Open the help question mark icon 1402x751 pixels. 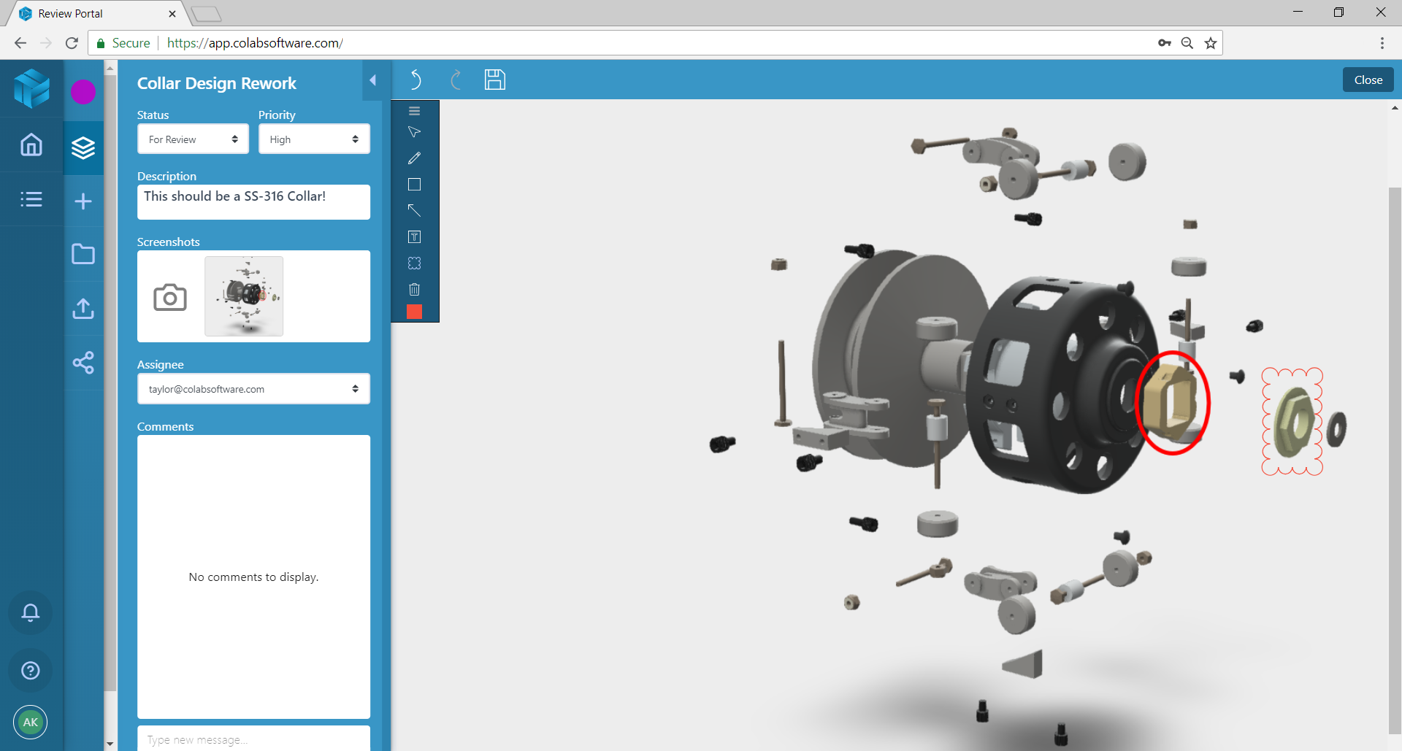click(31, 670)
